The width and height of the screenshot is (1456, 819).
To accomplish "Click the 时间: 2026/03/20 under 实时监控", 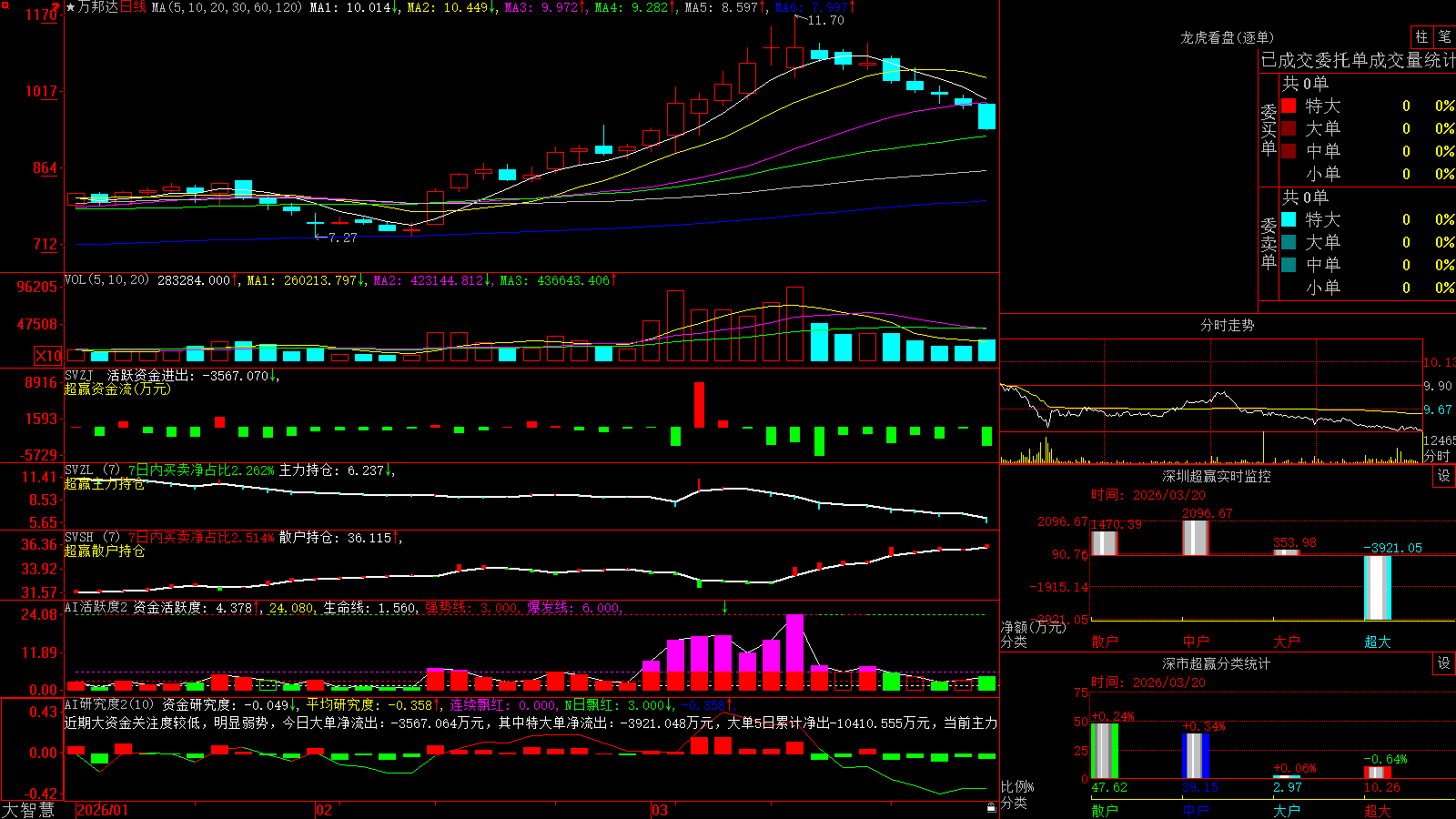I will pyautogui.click(x=1148, y=495).
